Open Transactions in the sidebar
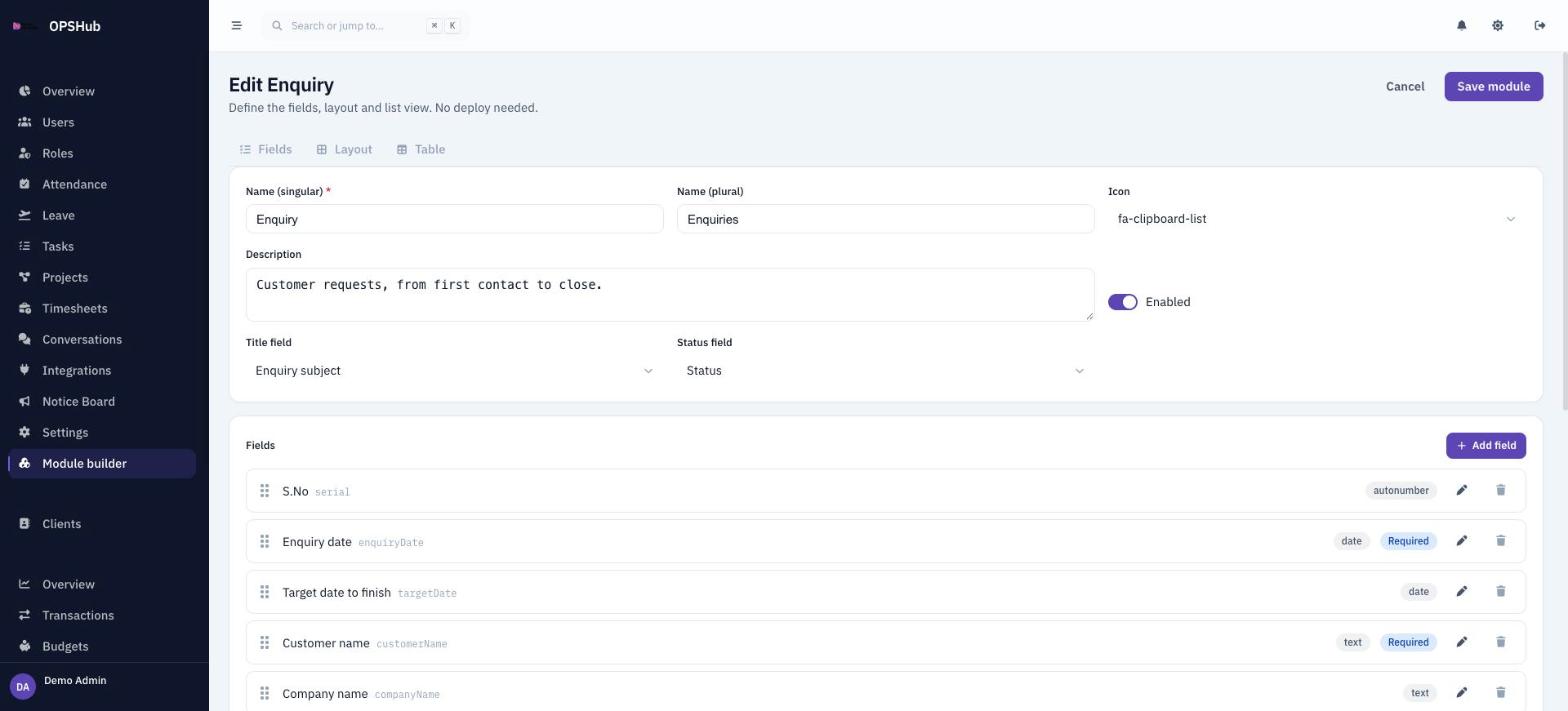1568x711 pixels. click(102, 615)
